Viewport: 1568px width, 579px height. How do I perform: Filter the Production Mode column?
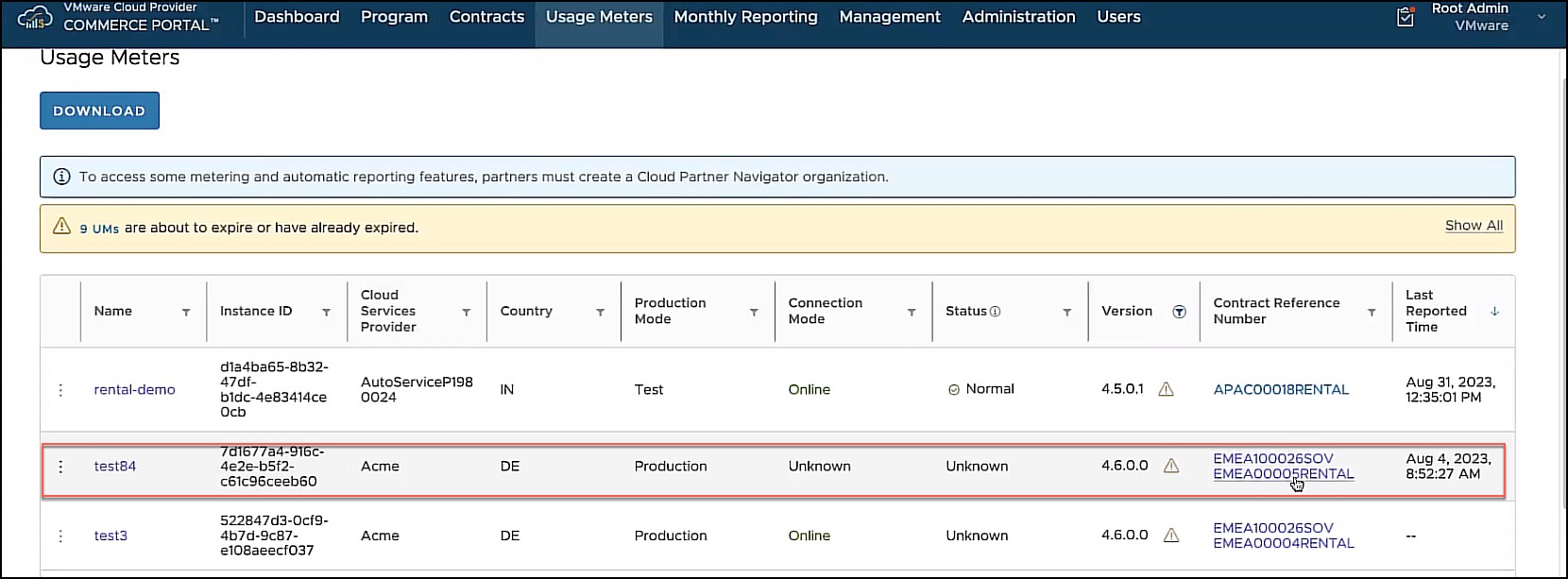pos(754,313)
